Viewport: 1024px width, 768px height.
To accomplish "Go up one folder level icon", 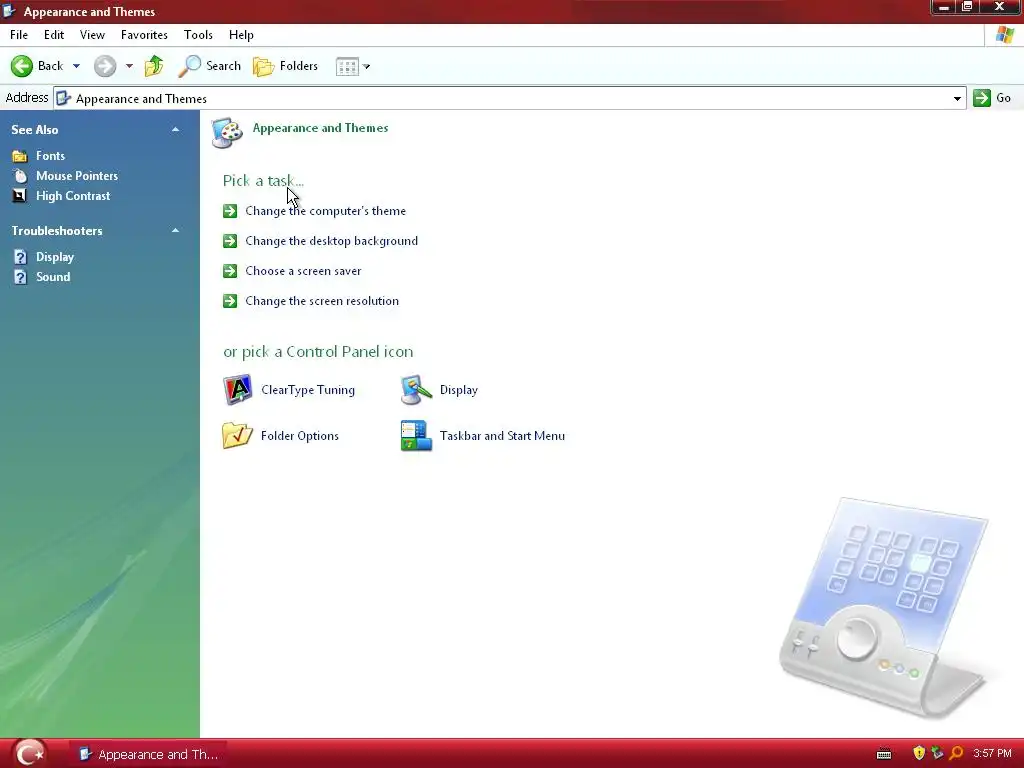I will point(154,66).
